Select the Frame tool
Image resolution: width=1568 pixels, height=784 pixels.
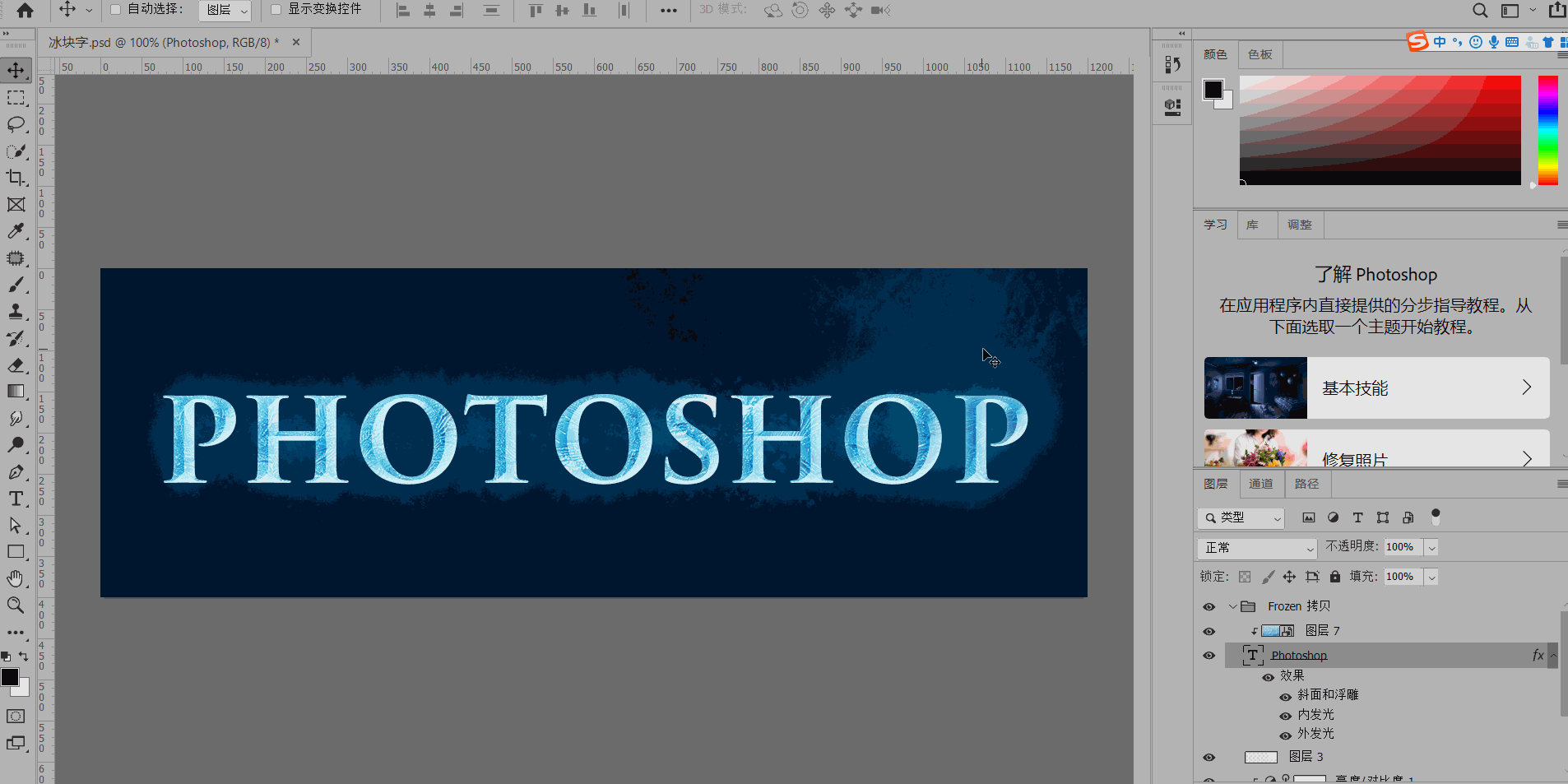16,205
